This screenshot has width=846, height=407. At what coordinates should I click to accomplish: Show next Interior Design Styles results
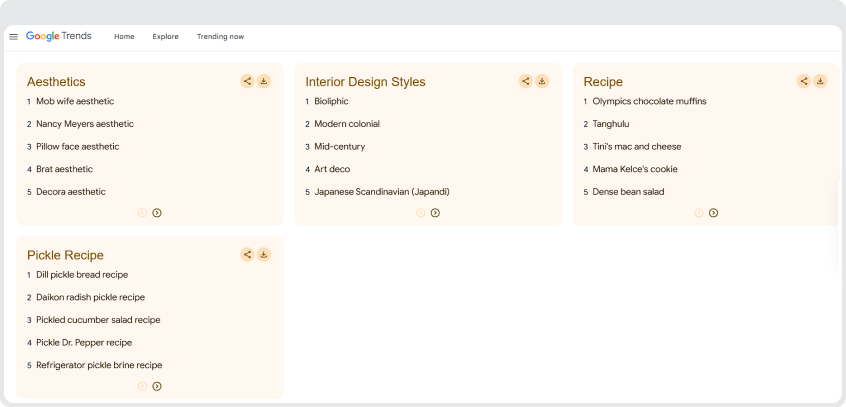point(435,213)
